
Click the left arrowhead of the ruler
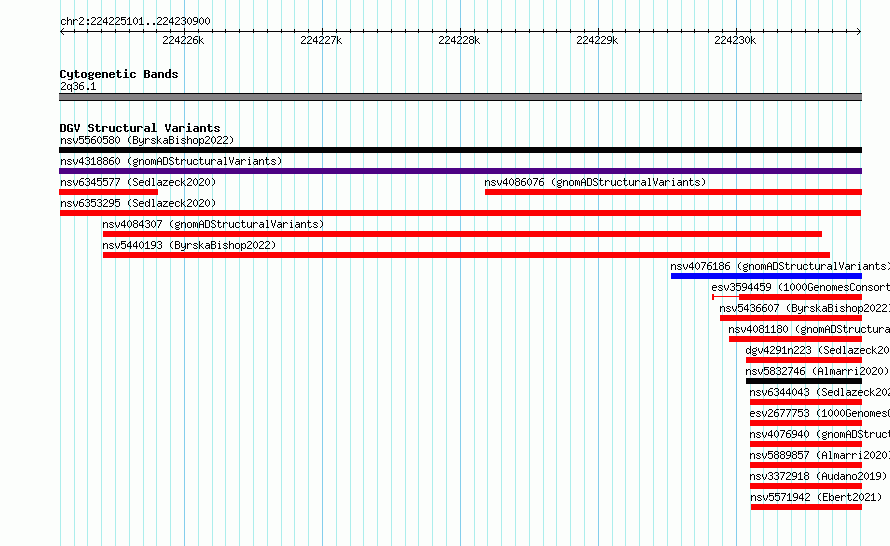[x=62, y=32]
